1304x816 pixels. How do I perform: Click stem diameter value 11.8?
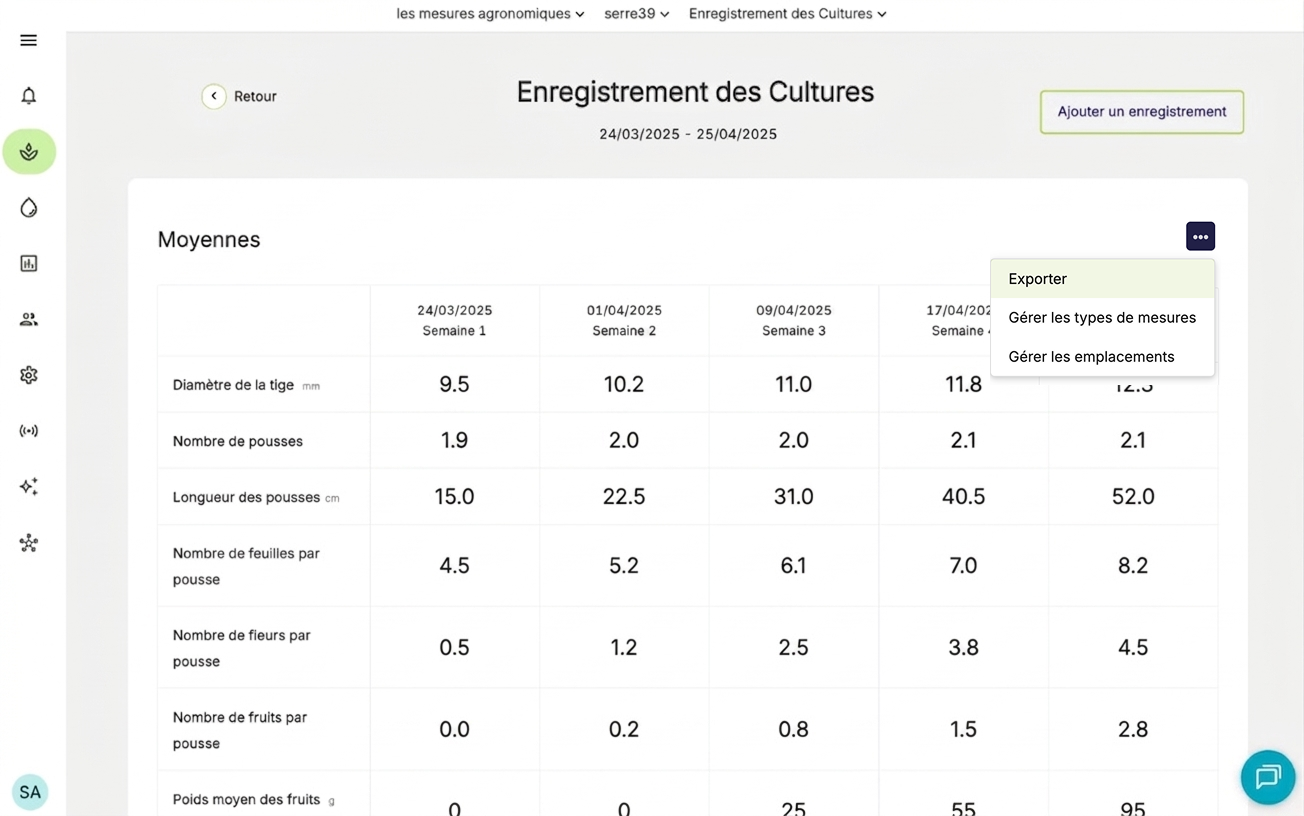click(x=963, y=385)
